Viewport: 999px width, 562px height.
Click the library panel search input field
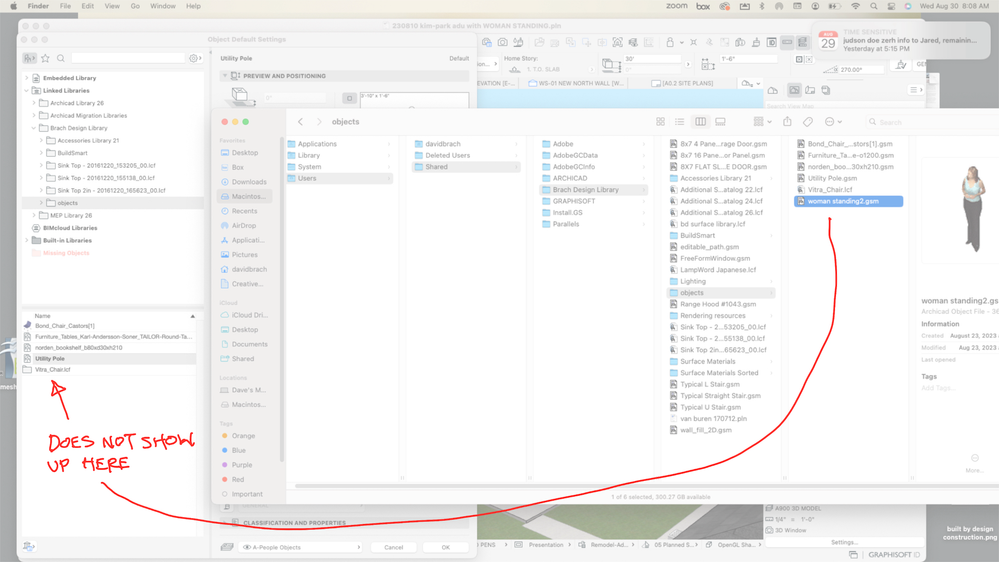click(x=128, y=58)
